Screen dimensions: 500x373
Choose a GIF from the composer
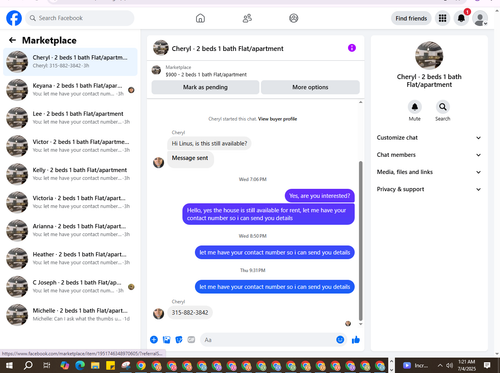[191, 340]
